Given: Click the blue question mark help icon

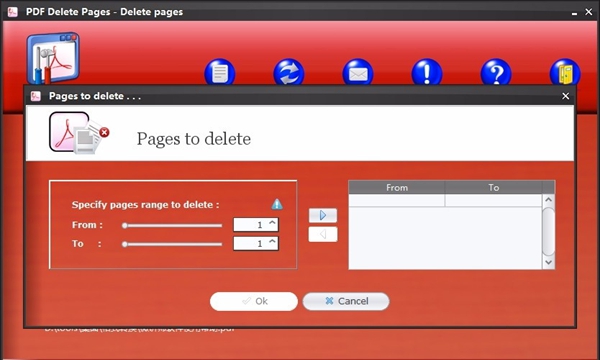Looking at the screenshot, I should click(x=496, y=72).
